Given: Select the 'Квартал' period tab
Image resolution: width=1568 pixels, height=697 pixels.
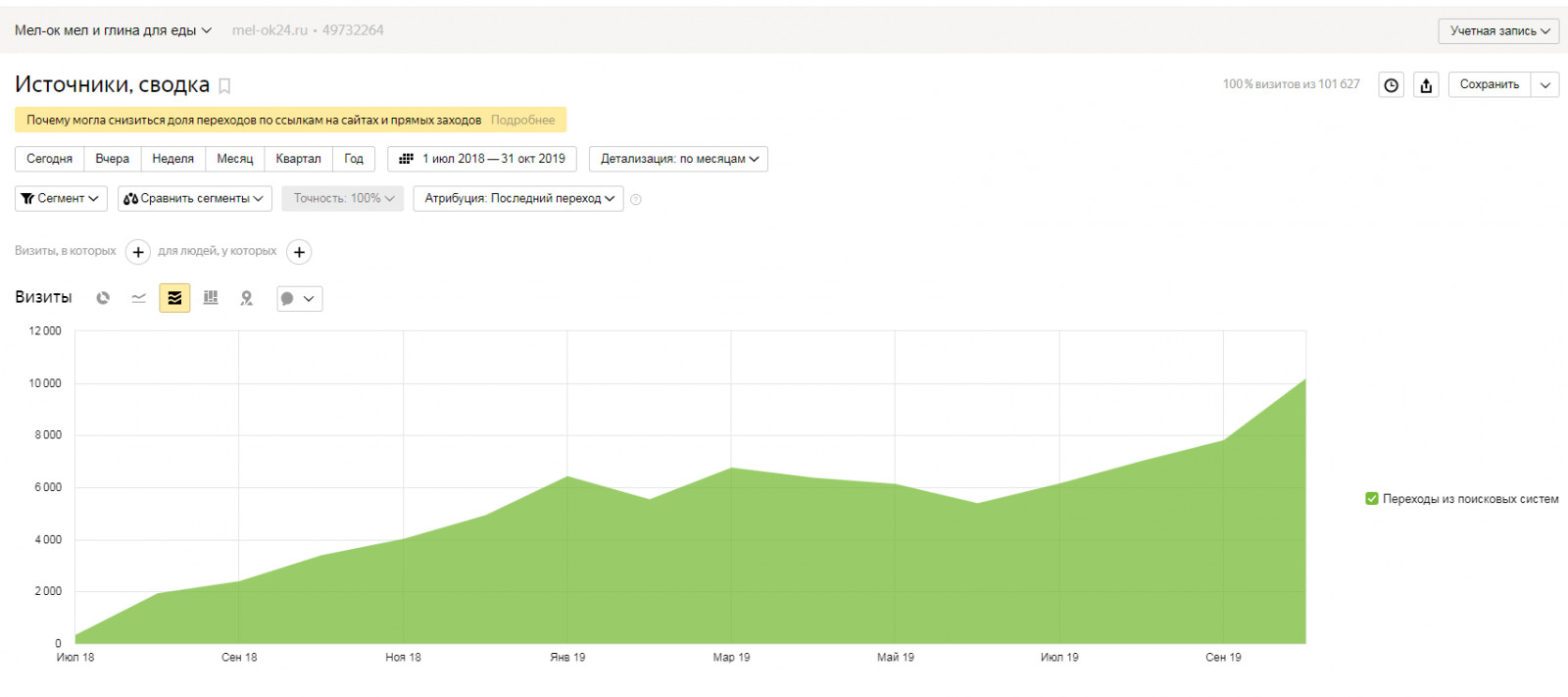Looking at the screenshot, I should (x=298, y=159).
